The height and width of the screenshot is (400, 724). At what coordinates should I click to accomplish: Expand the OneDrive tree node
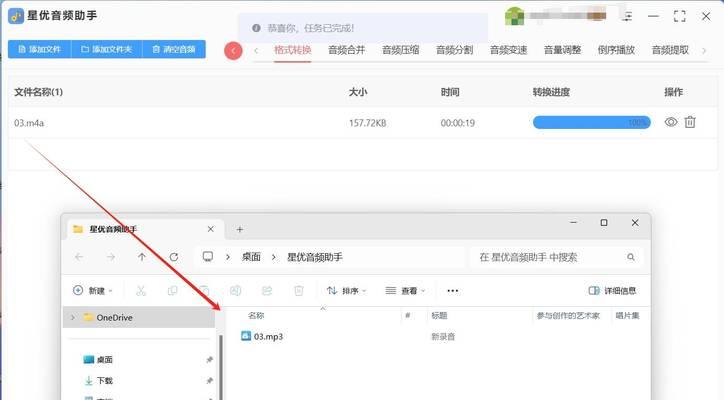click(72, 317)
